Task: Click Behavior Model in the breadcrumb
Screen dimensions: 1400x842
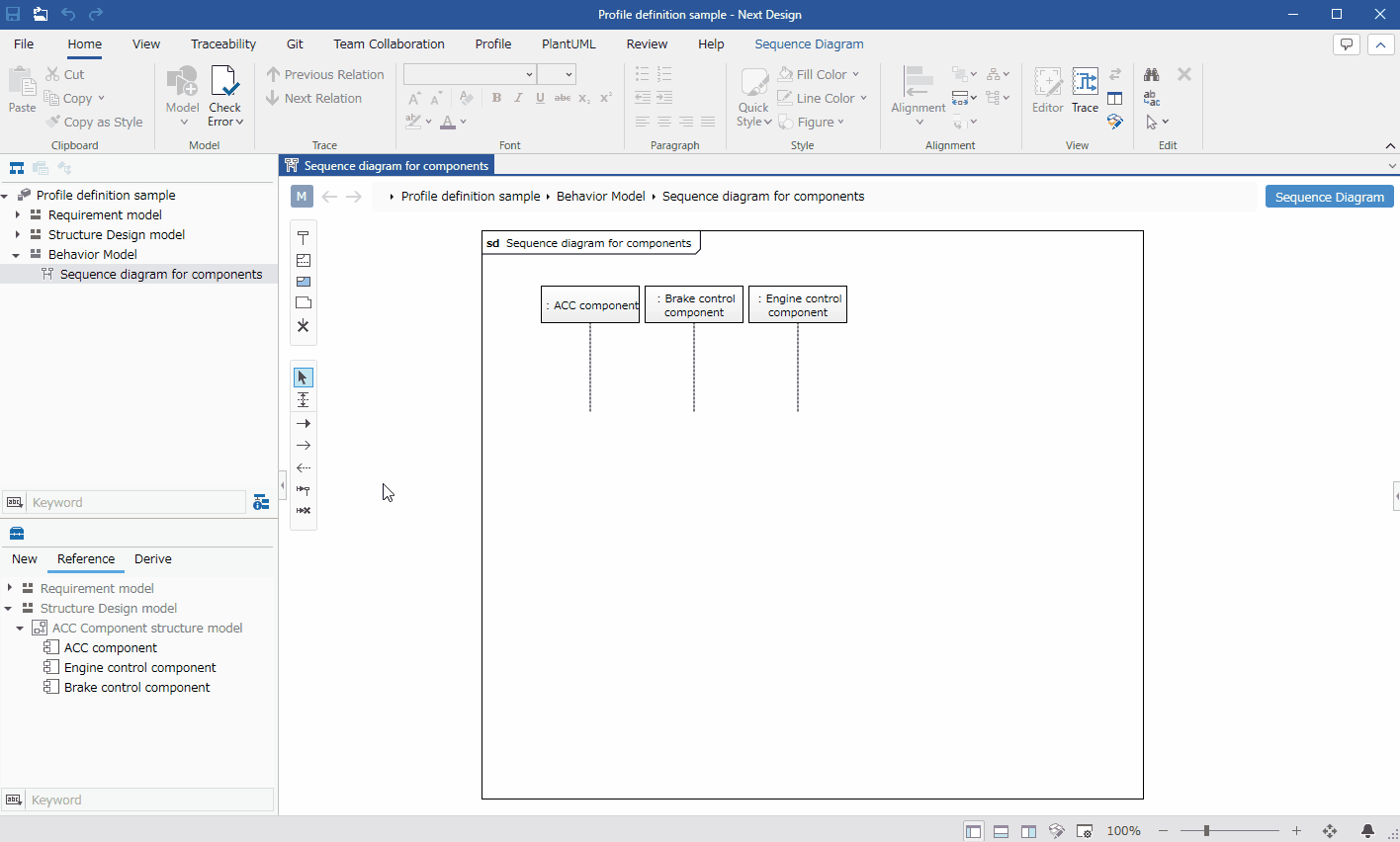Action: pos(600,197)
